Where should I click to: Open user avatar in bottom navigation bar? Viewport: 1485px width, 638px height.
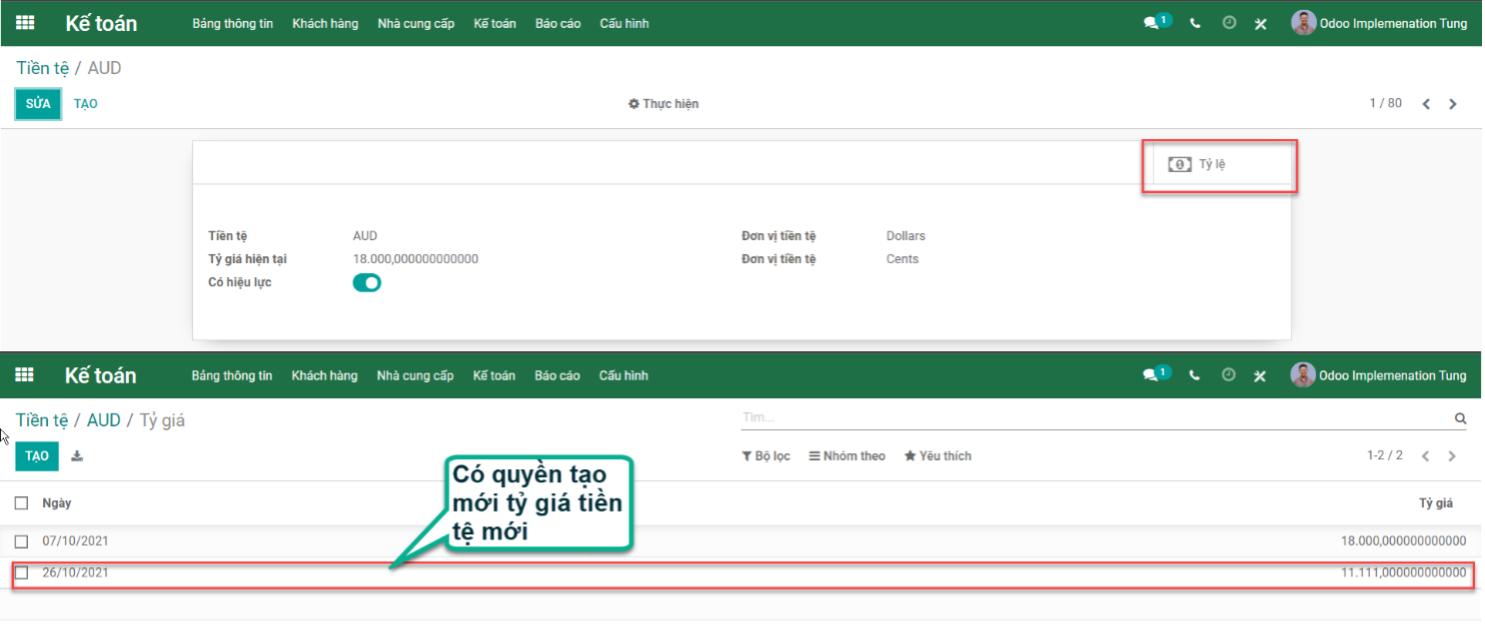coord(1303,375)
